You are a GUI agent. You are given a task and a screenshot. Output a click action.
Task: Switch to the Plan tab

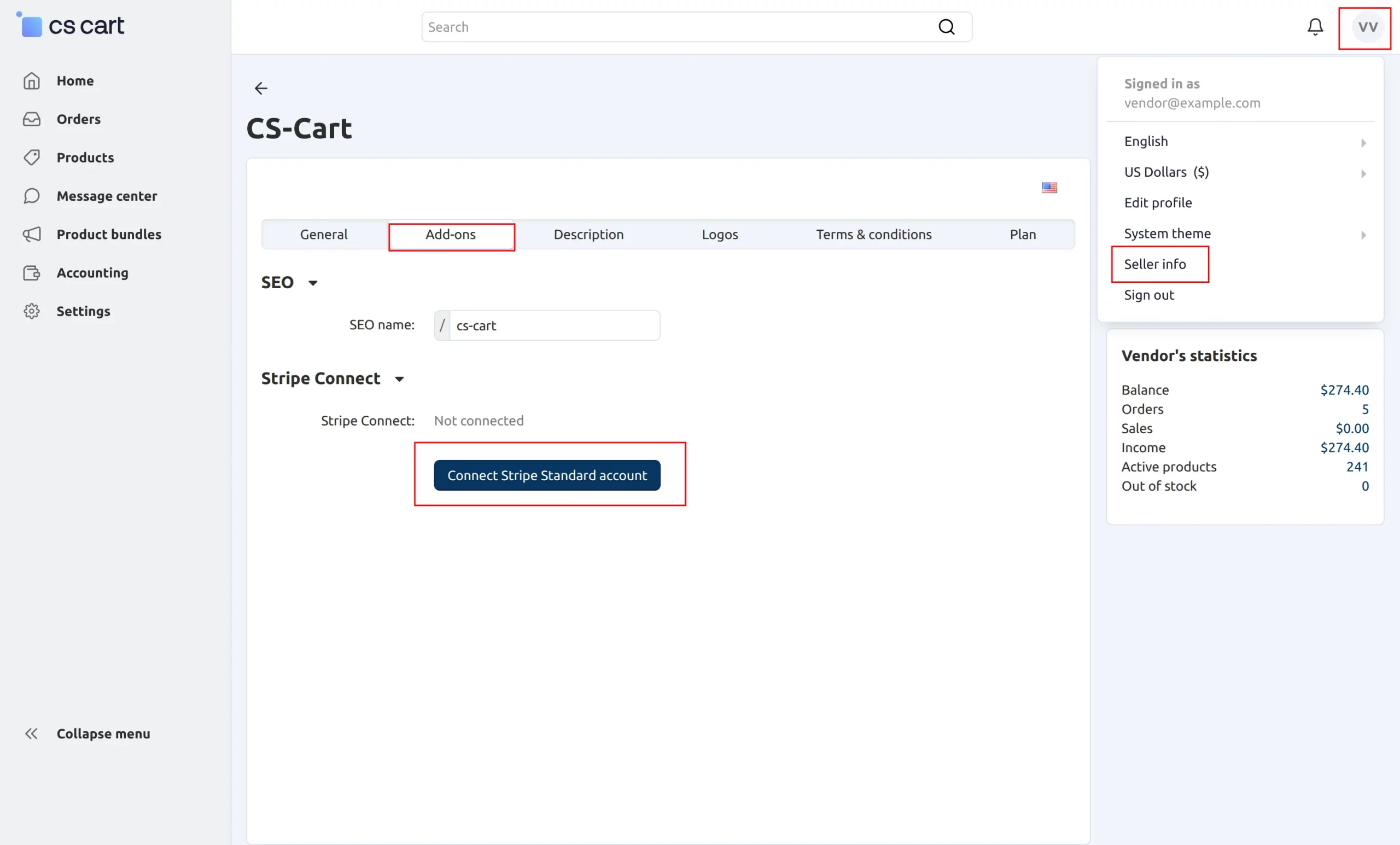(1023, 234)
